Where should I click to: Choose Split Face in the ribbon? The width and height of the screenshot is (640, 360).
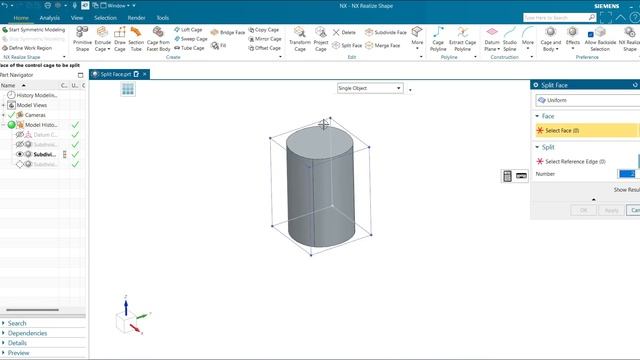[x=347, y=45]
